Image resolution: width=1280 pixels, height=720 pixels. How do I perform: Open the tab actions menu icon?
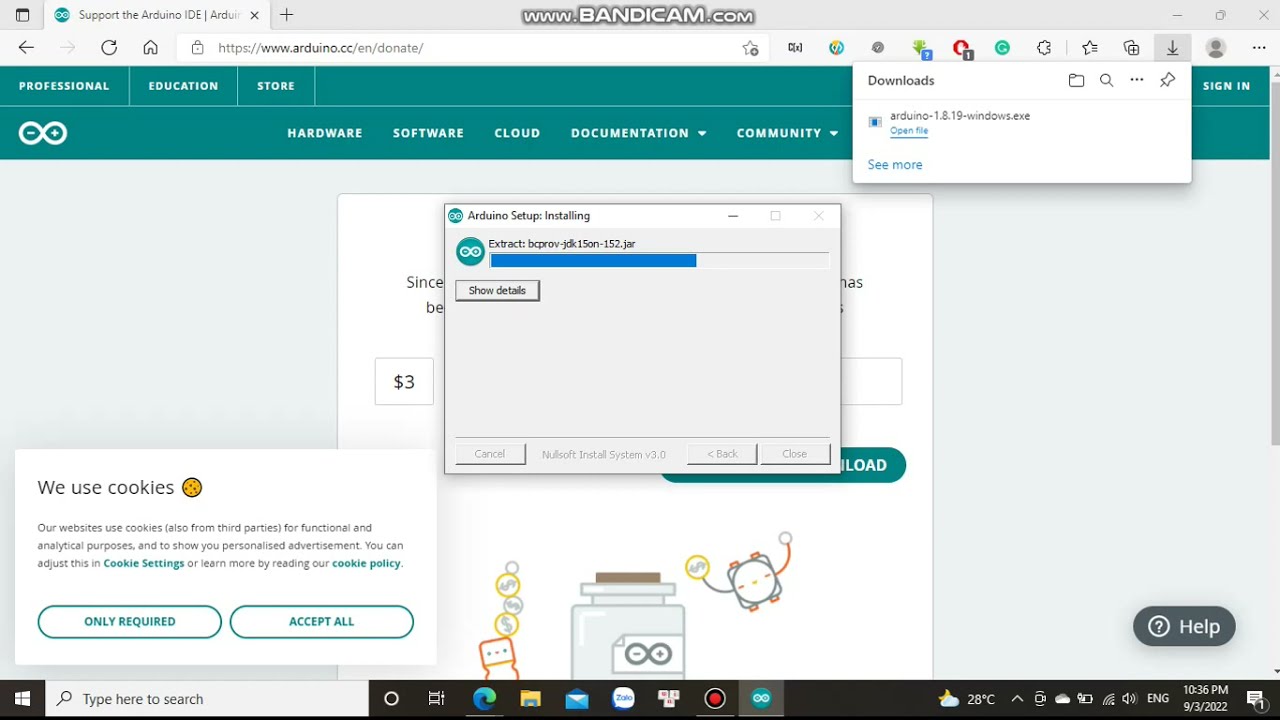point(22,15)
